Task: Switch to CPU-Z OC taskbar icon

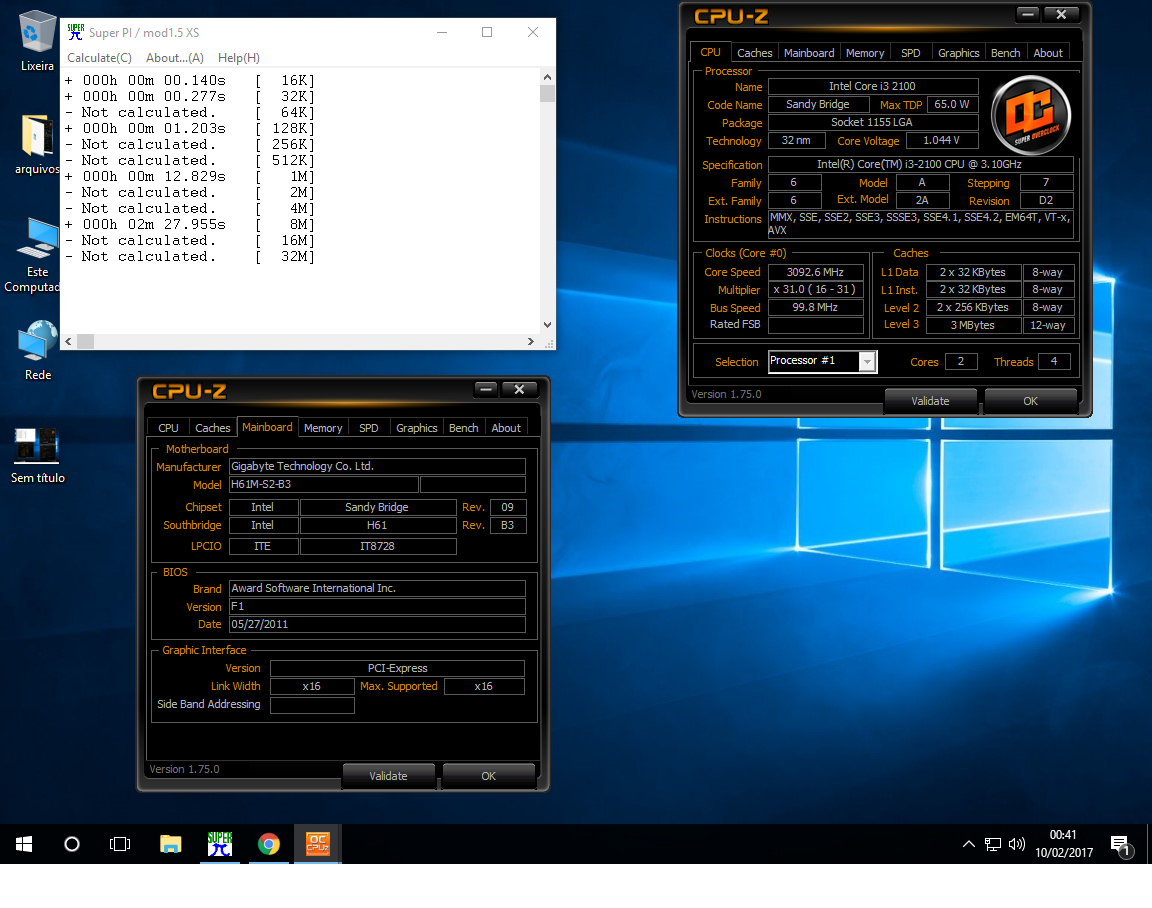Action: [x=317, y=844]
